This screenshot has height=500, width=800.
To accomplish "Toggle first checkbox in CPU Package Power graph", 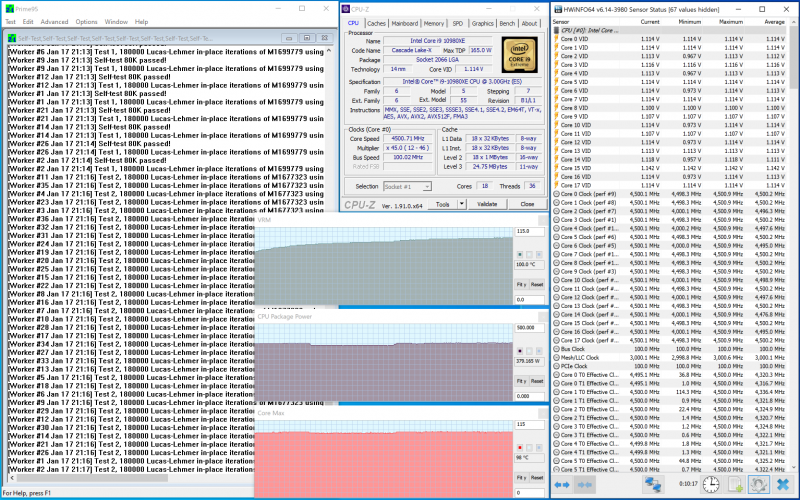I will click(x=520, y=351).
